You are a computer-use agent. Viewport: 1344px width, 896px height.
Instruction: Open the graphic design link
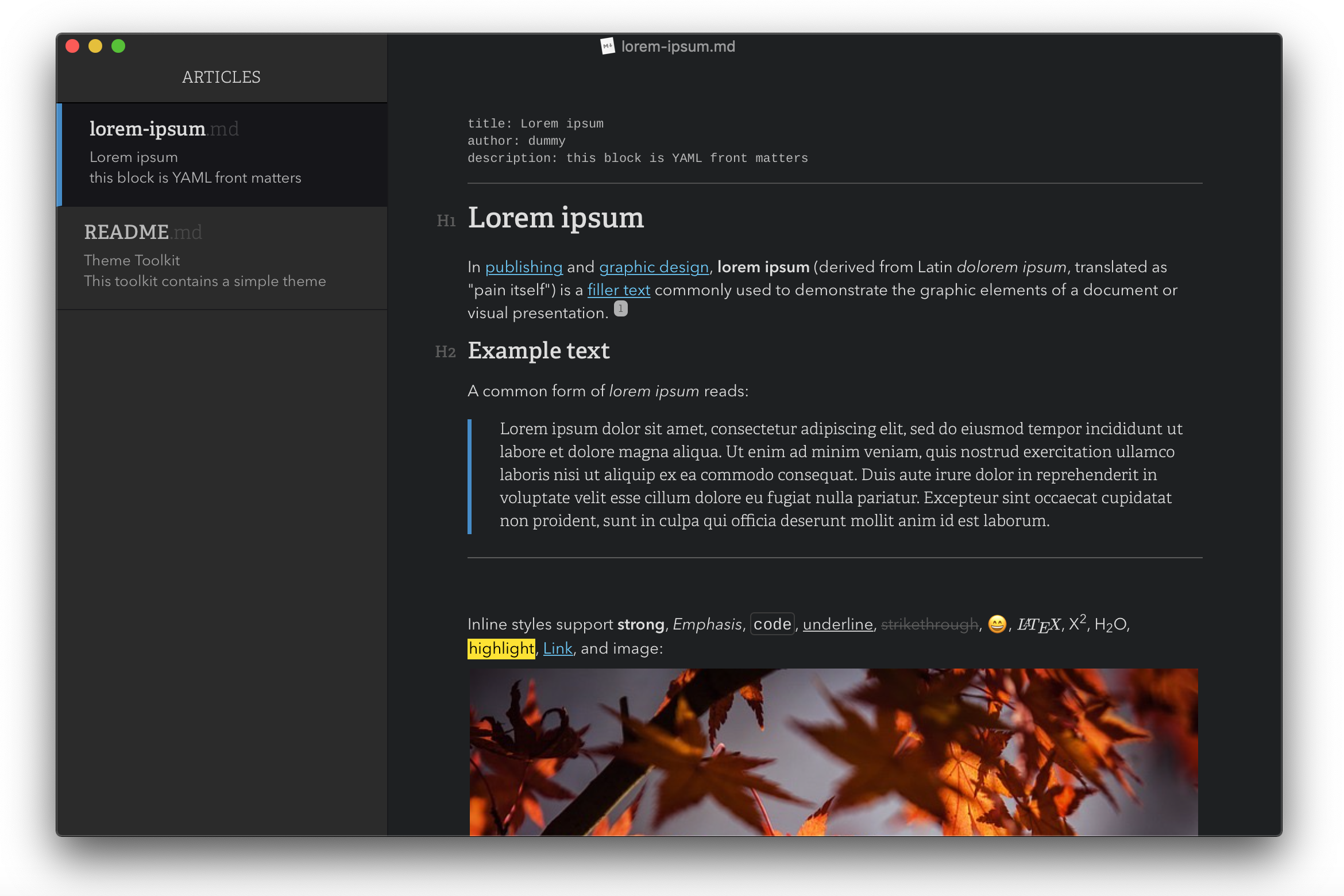(654, 268)
